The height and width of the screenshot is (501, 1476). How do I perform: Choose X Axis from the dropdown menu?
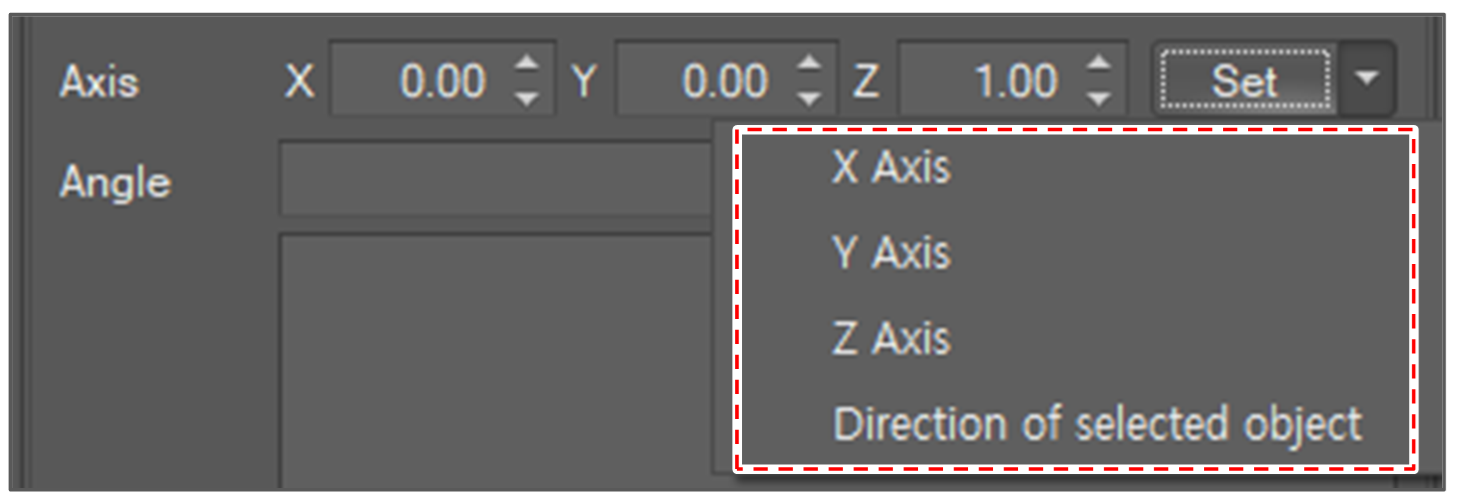point(891,169)
